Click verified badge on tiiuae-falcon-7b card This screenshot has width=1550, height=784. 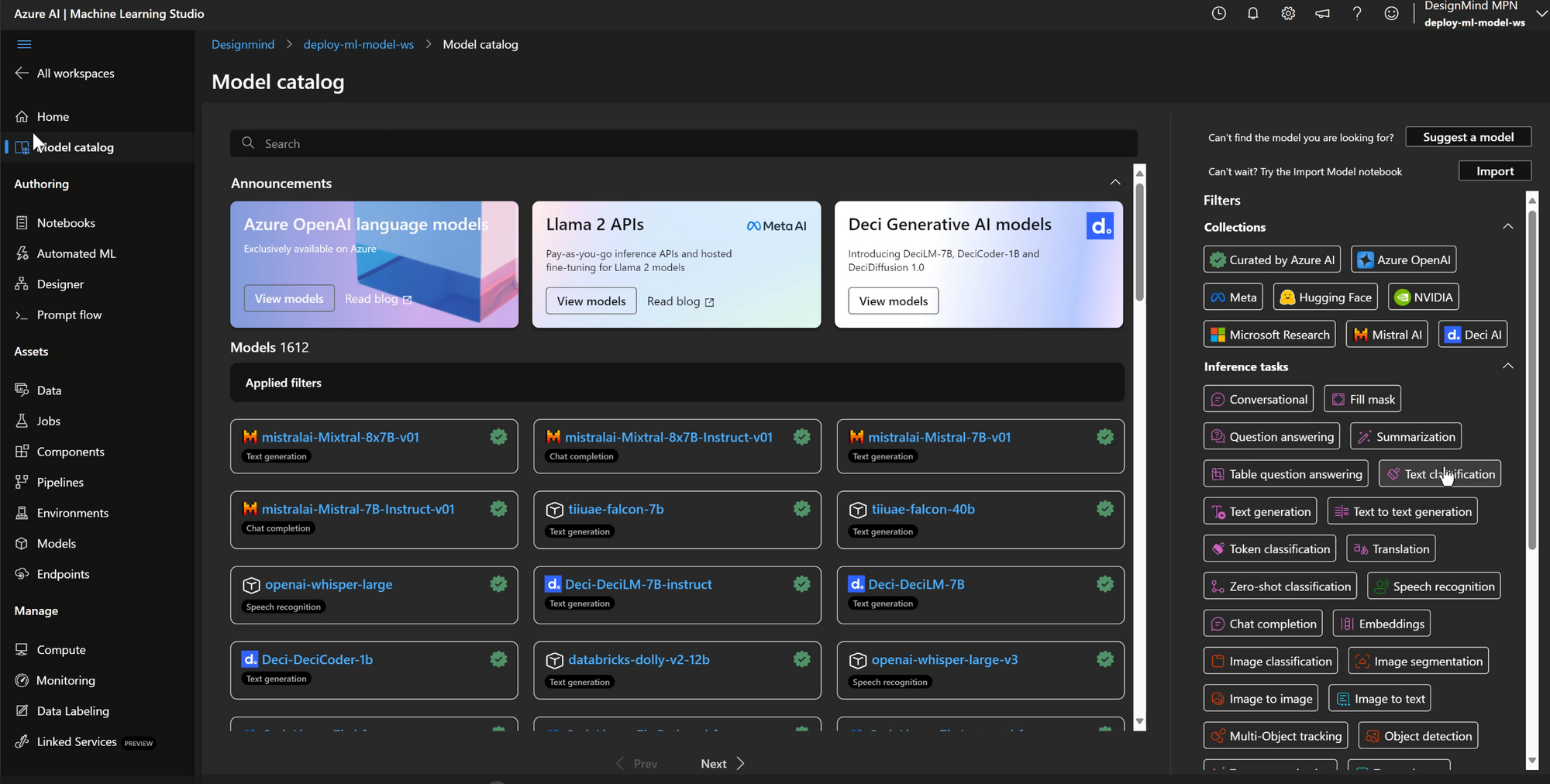[801, 509]
